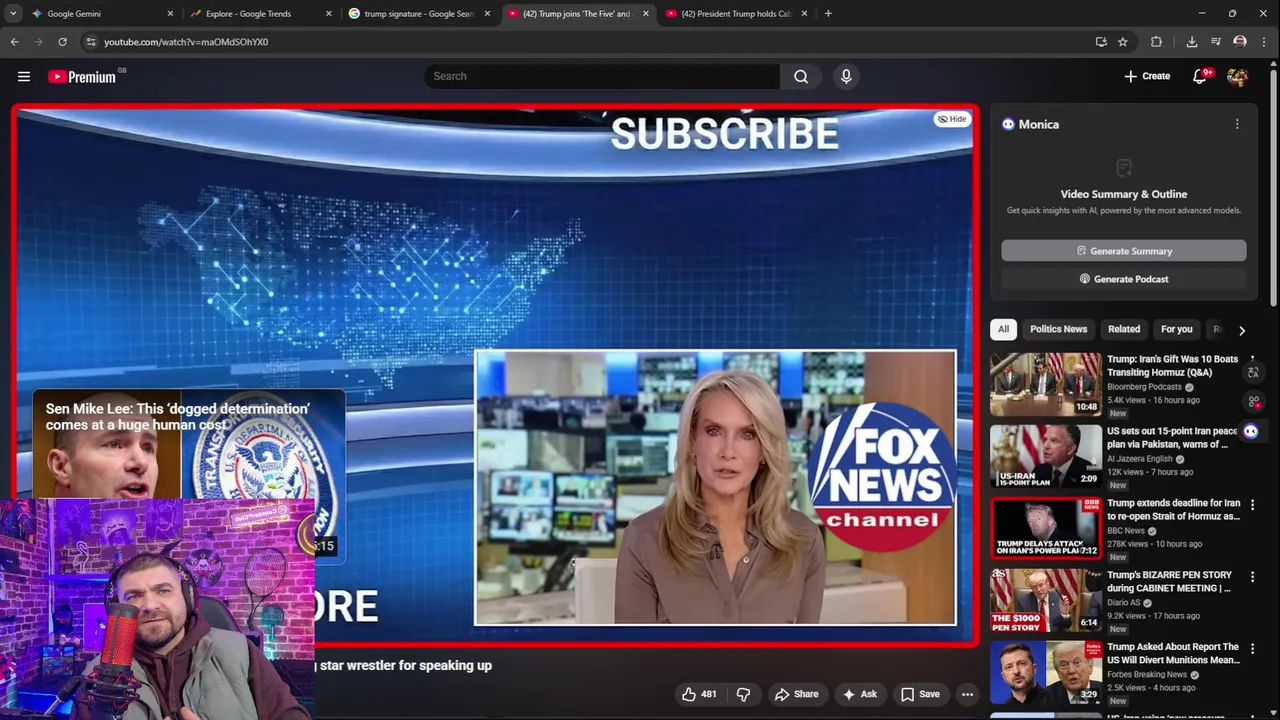The image size is (1280, 720).
Task: Select the Politics News chip
Action: coord(1058,329)
